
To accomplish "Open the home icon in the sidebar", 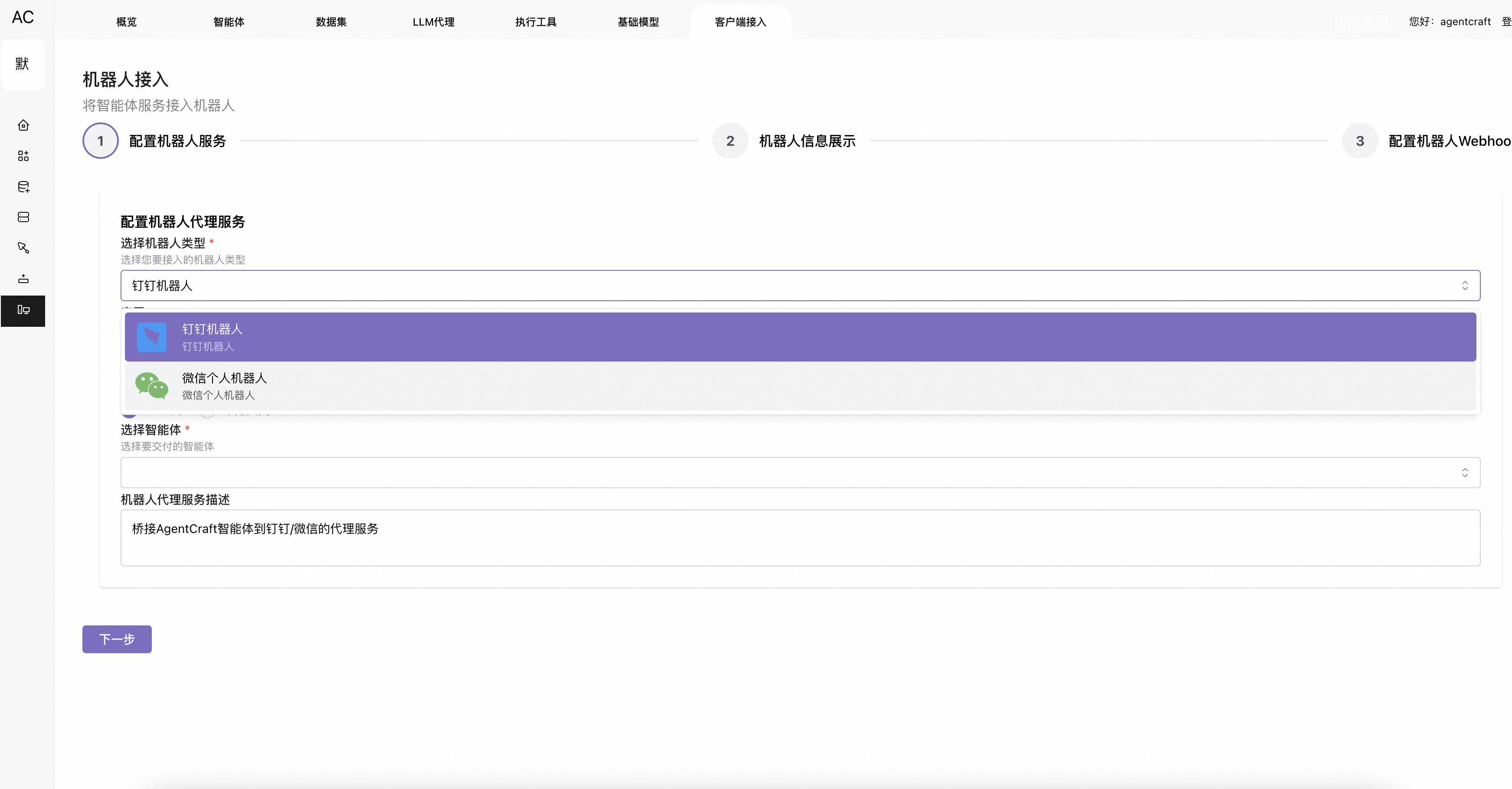I will click(x=23, y=125).
